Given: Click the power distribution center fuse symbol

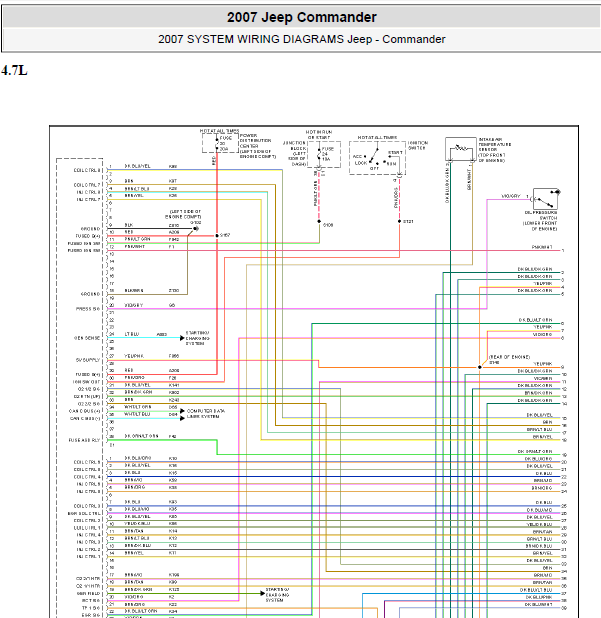Looking at the screenshot, I should (217, 143).
